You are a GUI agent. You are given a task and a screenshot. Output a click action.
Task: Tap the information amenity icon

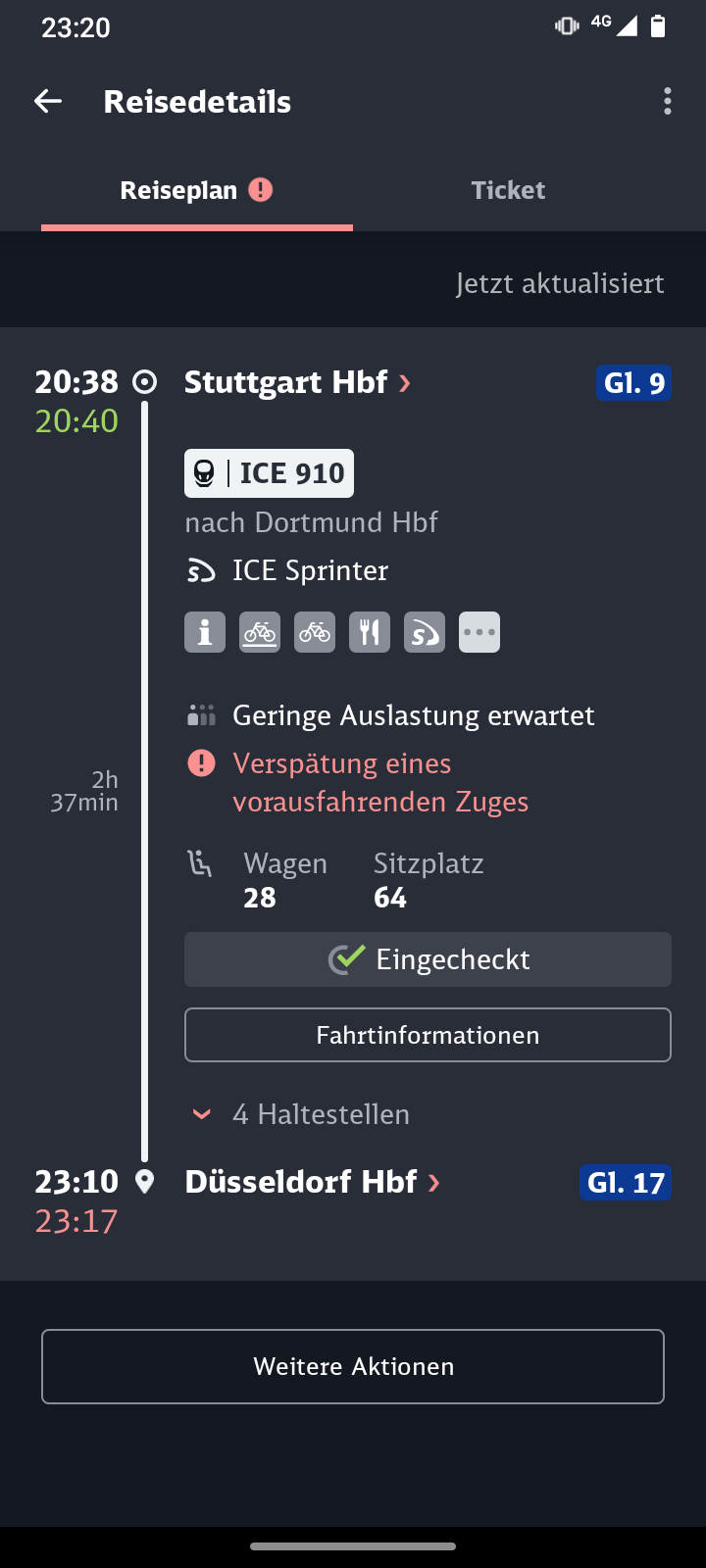(x=205, y=632)
